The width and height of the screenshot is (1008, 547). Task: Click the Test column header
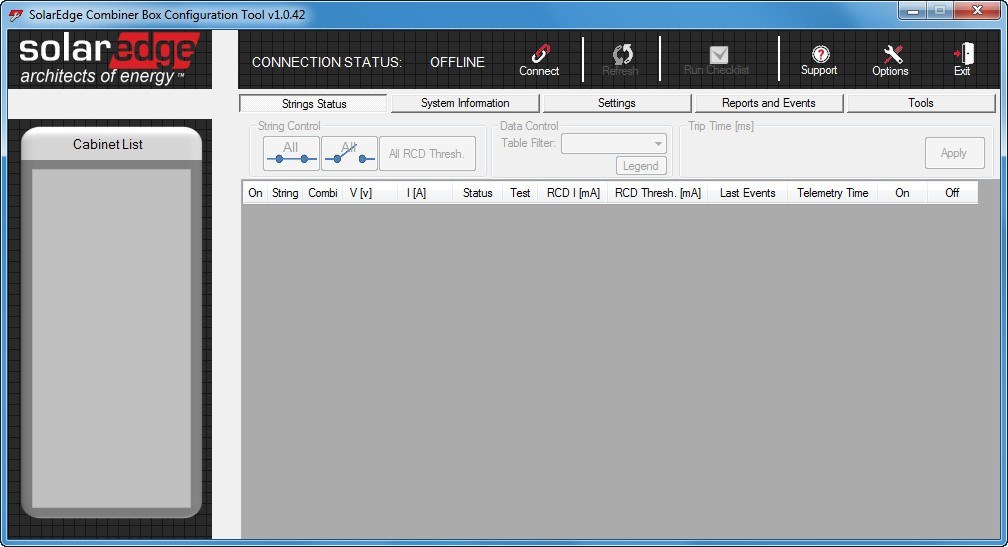pos(520,193)
